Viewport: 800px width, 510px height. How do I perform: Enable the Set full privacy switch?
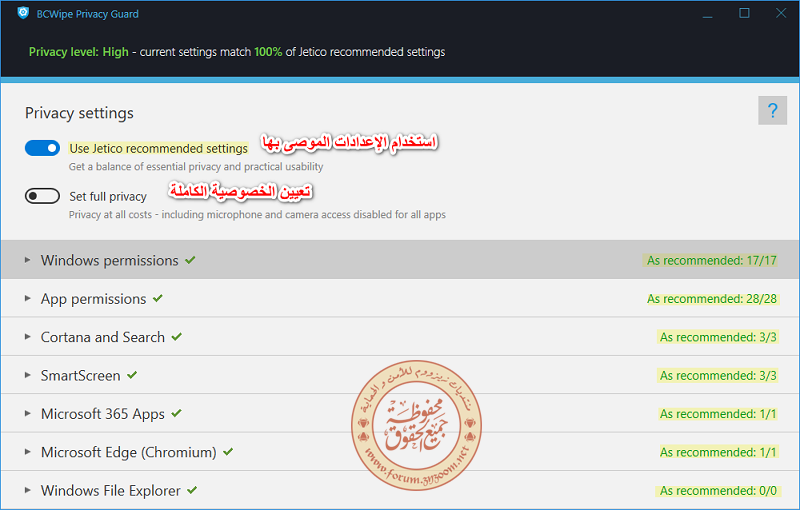point(42,196)
